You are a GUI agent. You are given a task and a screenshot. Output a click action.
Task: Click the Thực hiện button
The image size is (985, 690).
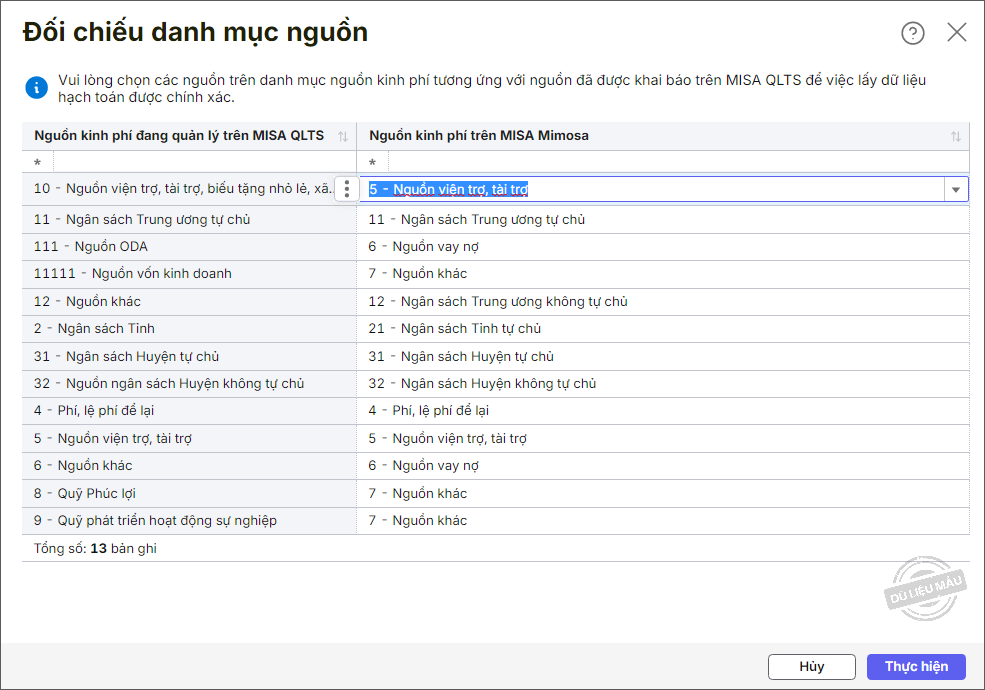(x=915, y=666)
